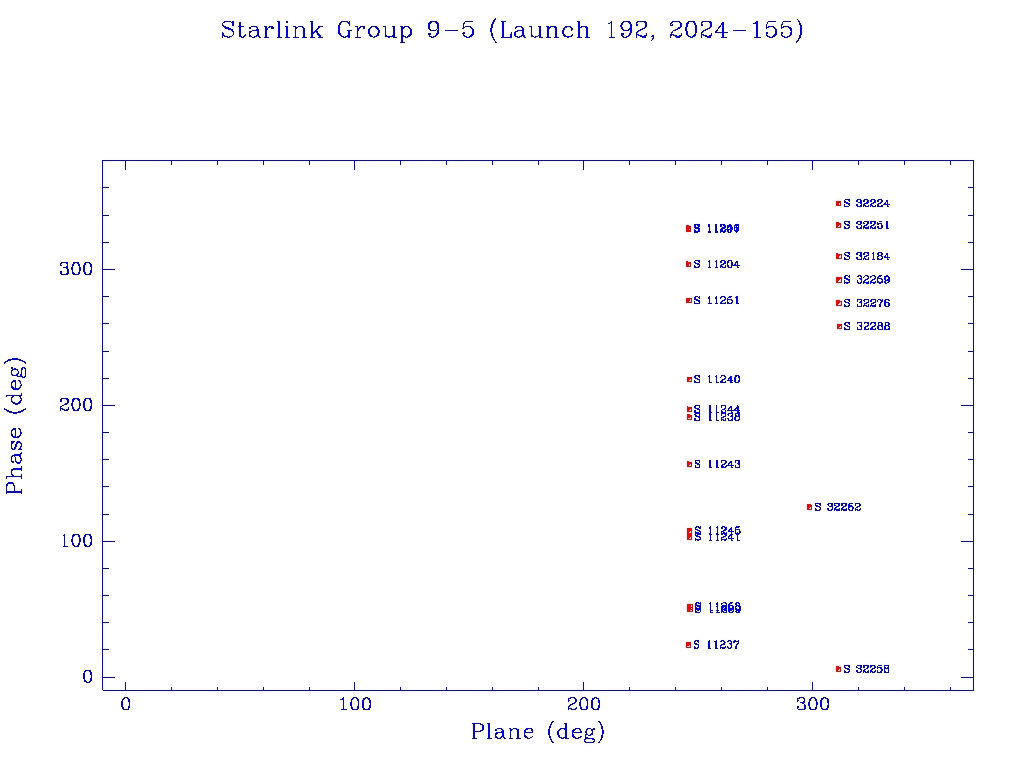Click the "Plane (deg)" x-axis label
The width and height of the screenshot is (1024, 768).
[x=538, y=731]
